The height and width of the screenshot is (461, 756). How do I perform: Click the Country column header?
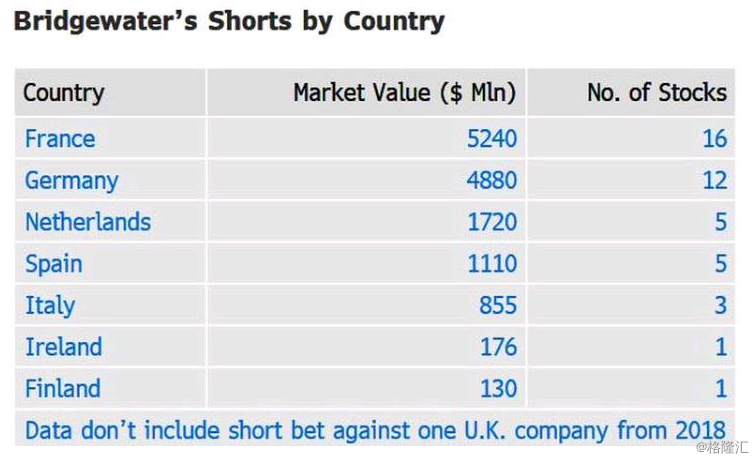coord(64,94)
